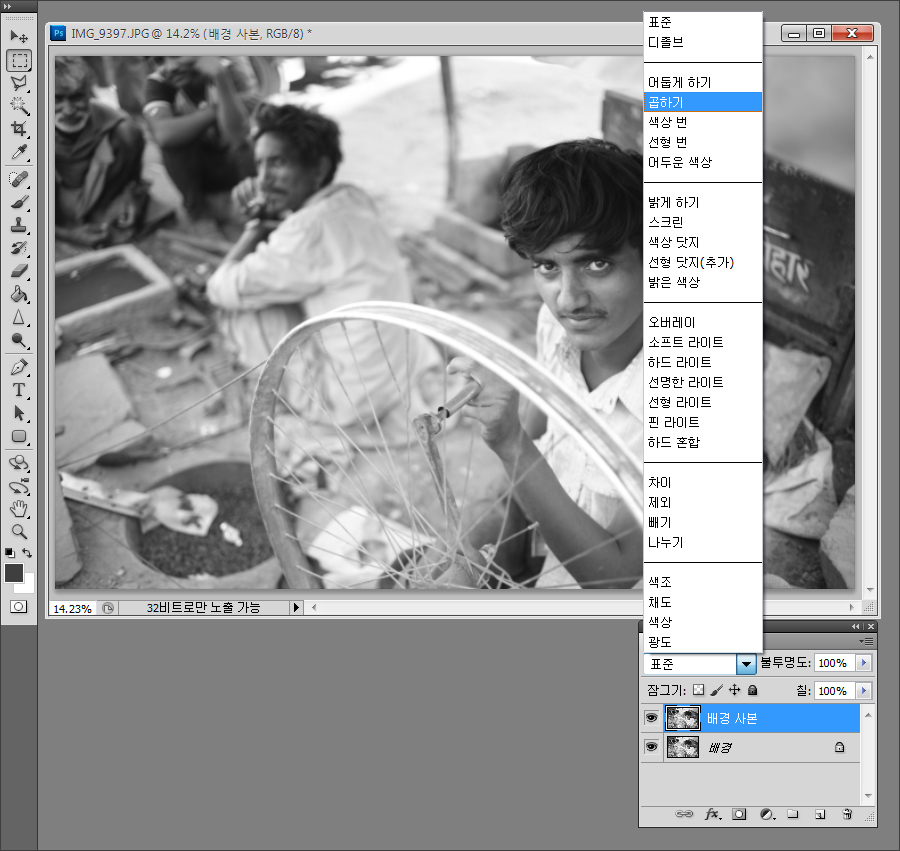Click the link layers button
This screenshot has width=900, height=851.
click(684, 814)
